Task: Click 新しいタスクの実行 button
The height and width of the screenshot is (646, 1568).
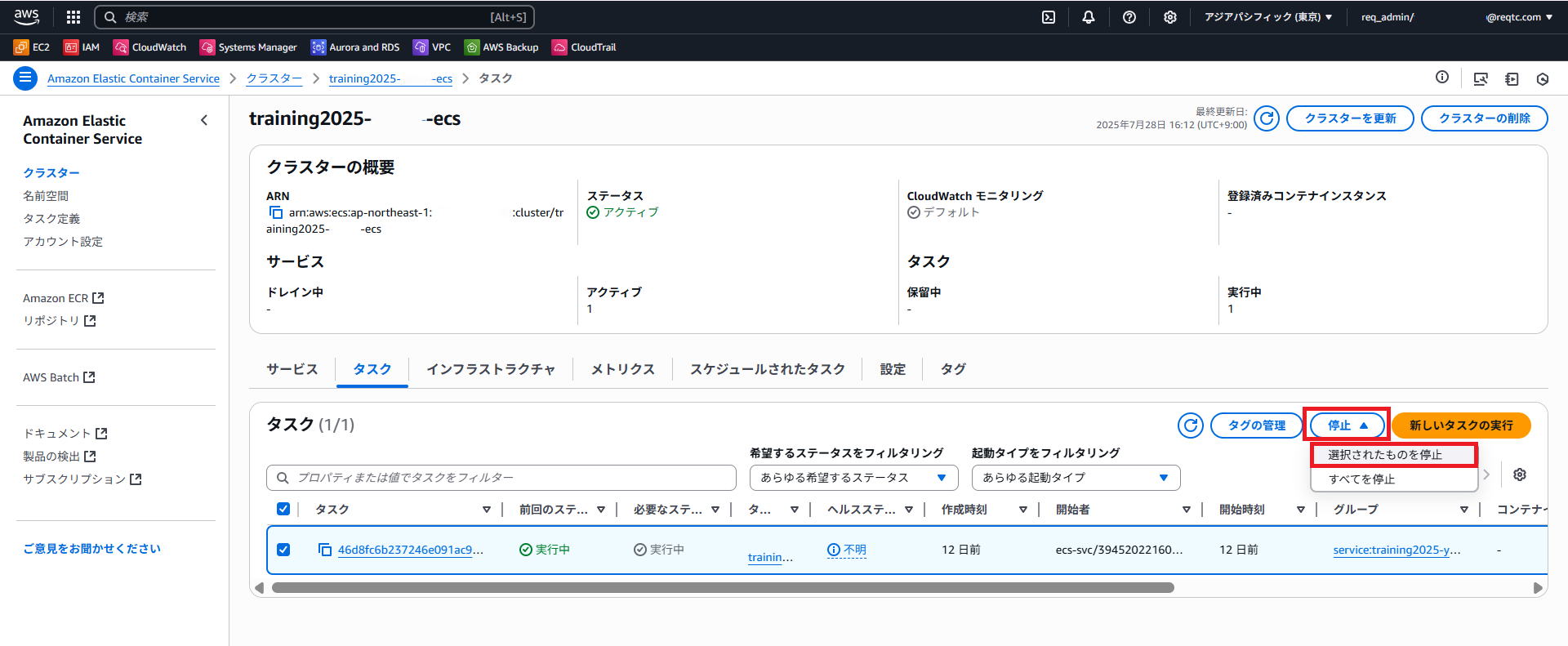Action: [1461, 425]
